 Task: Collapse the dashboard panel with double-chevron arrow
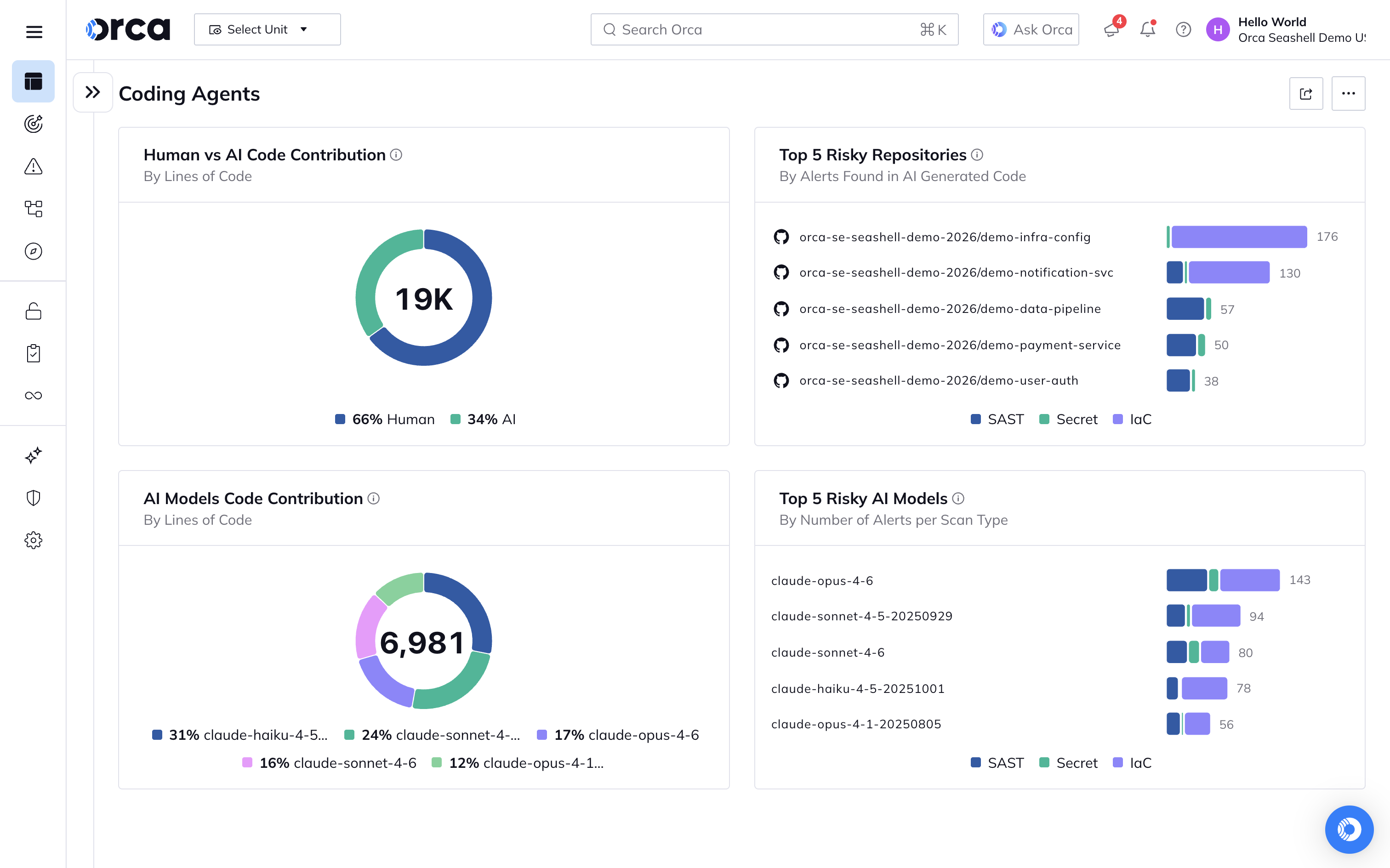pyautogui.click(x=92, y=92)
